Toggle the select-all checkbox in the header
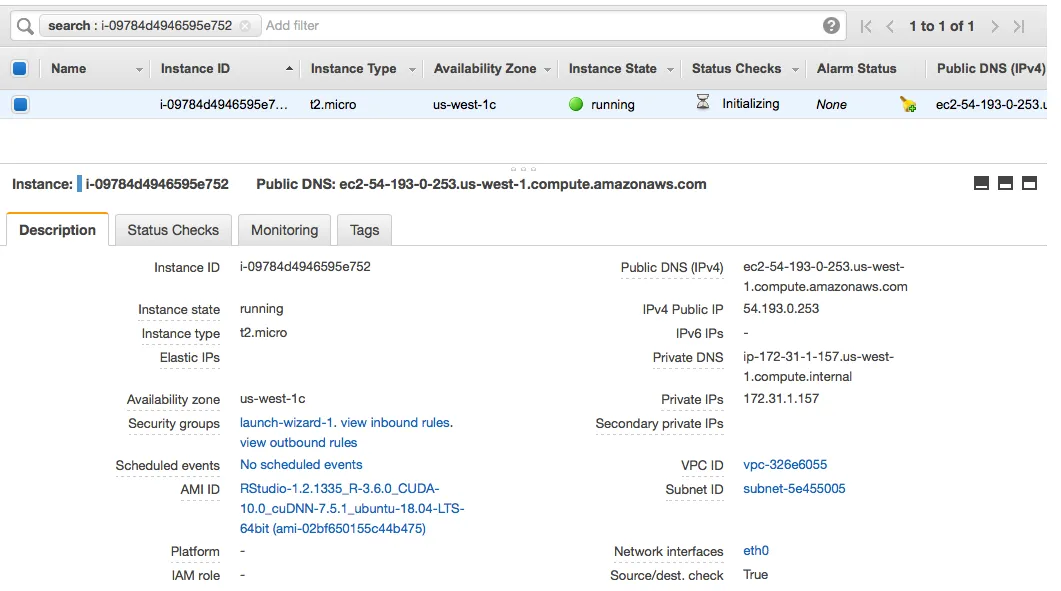 click(x=20, y=68)
